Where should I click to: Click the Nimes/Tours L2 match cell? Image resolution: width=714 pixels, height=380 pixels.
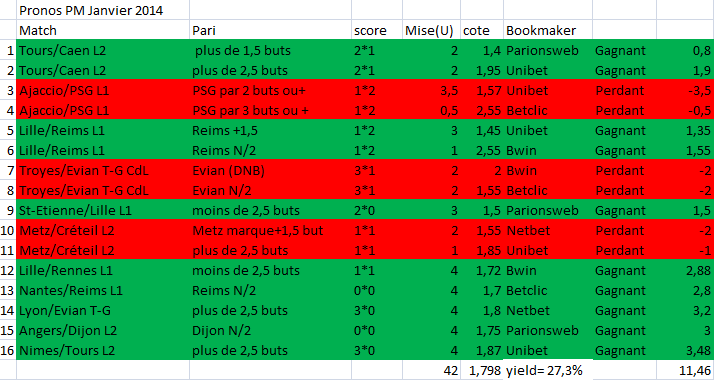(103, 350)
